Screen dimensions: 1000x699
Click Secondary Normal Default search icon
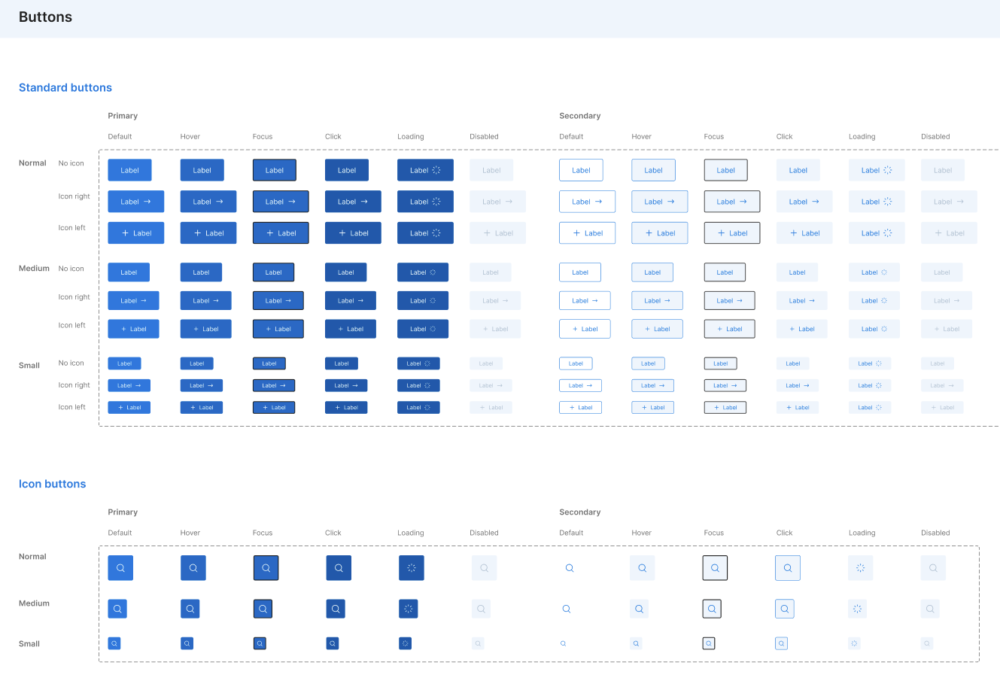pos(570,568)
